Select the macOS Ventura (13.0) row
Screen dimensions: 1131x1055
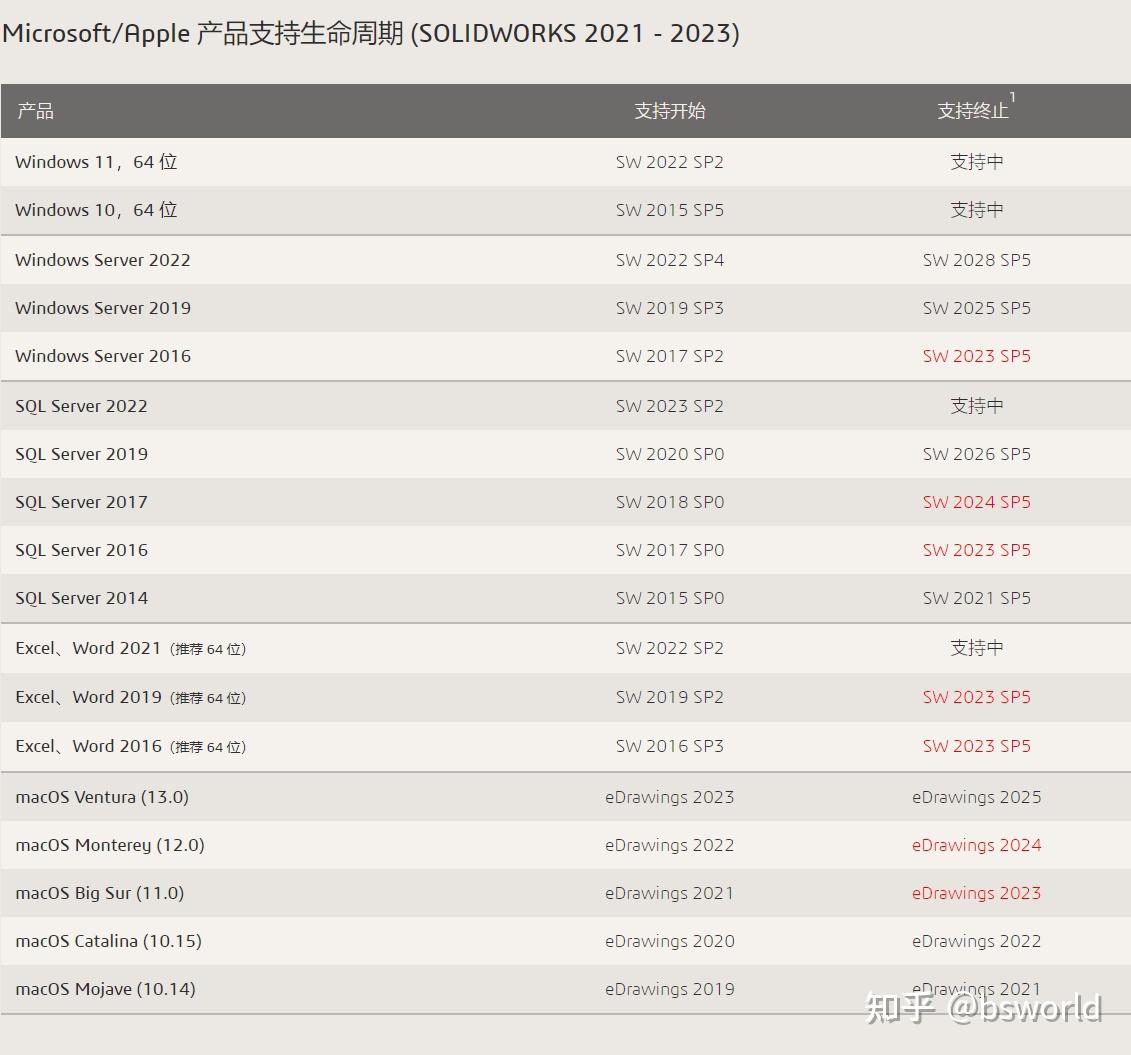(566, 797)
